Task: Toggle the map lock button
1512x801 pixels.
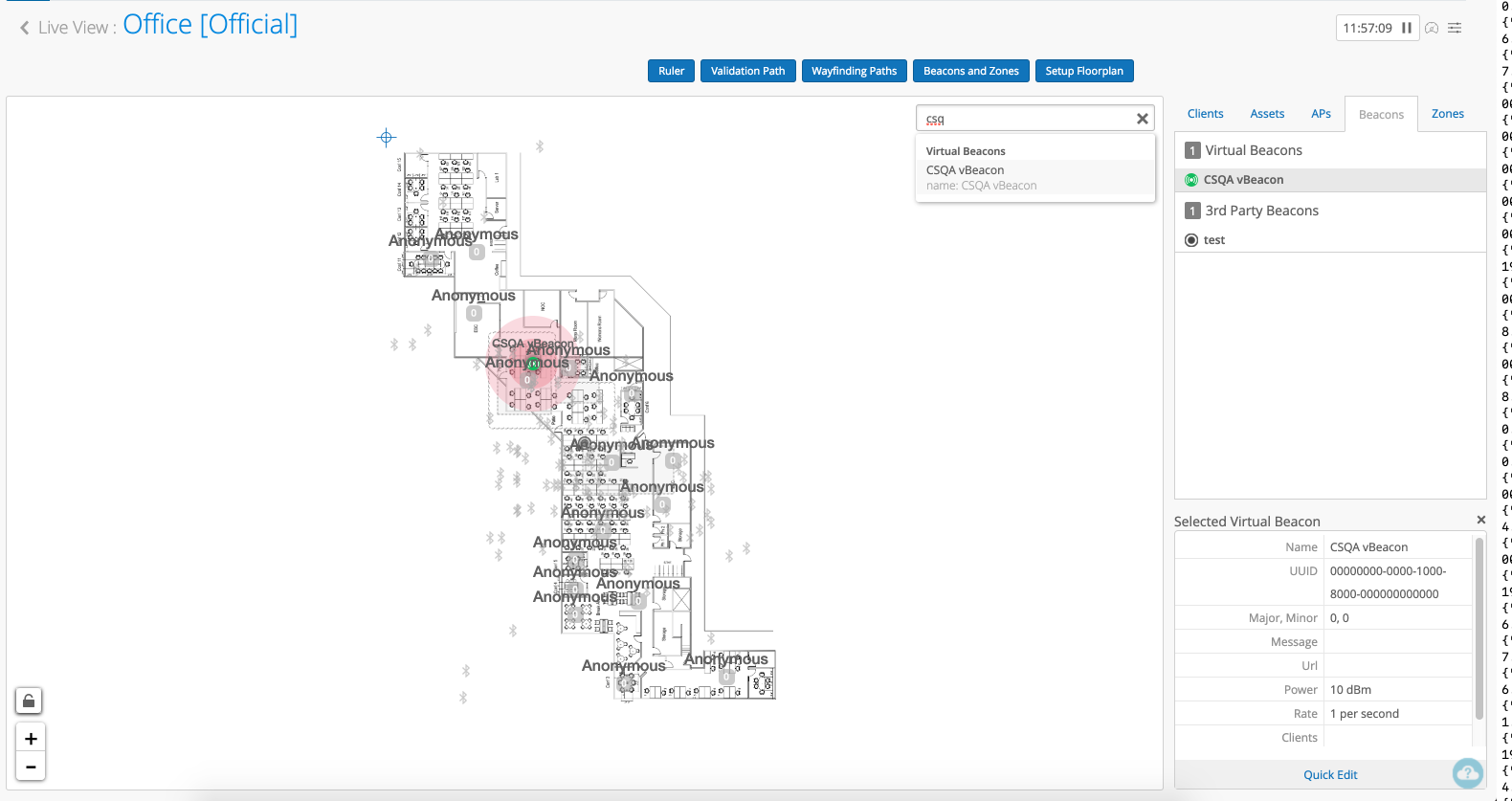Action: point(29,701)
